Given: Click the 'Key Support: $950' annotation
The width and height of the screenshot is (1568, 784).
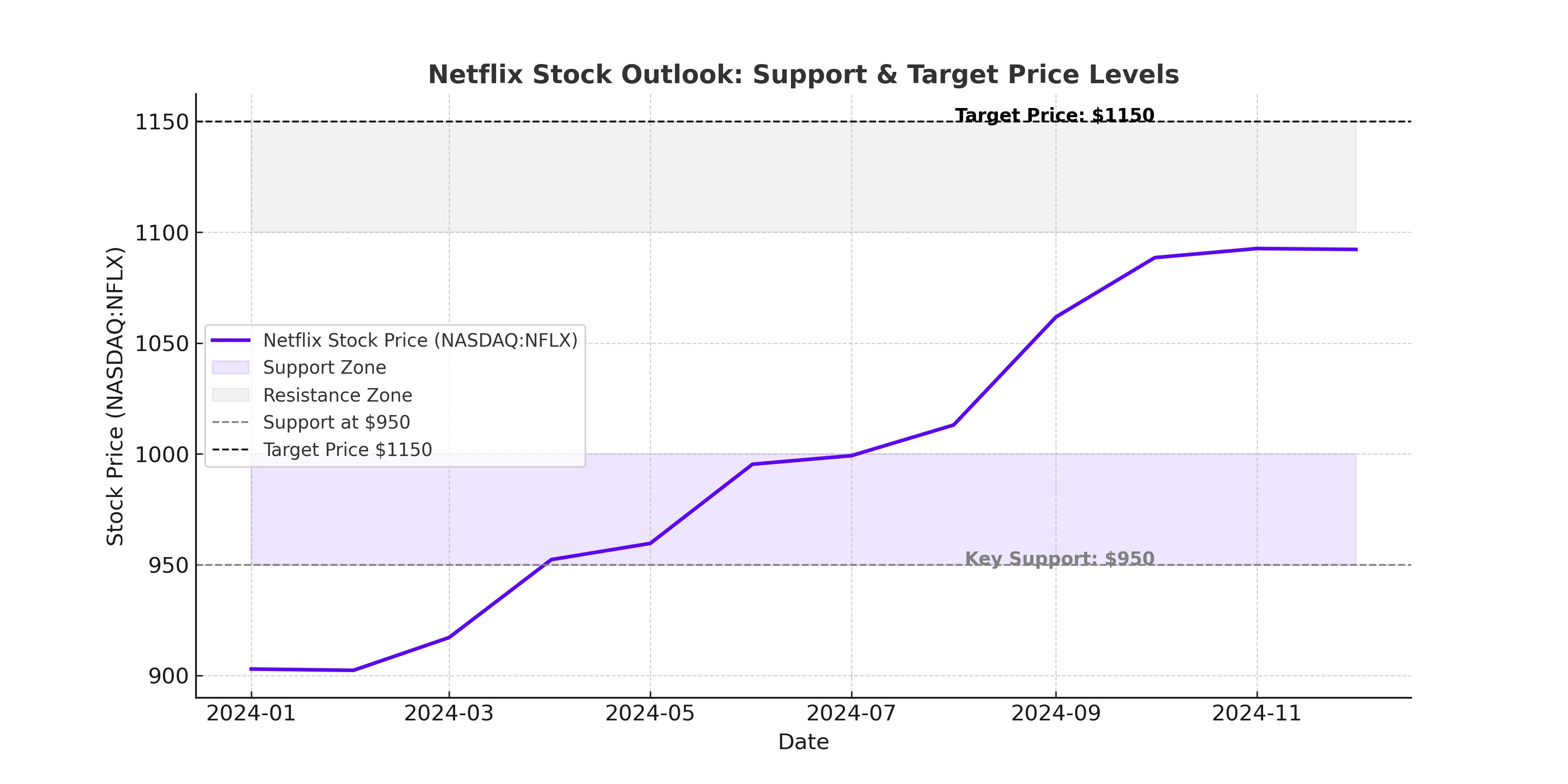Looking at the screenshot, I should pos(1059,559).
